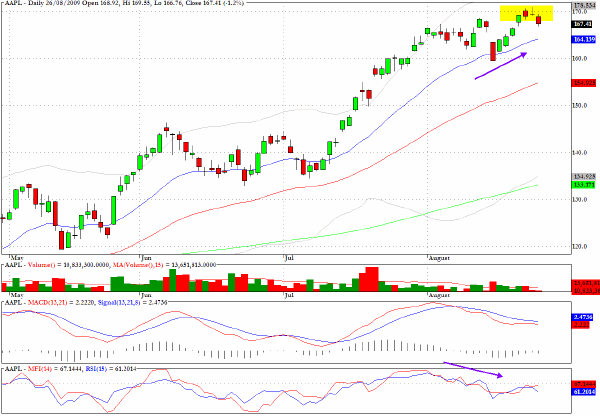Viewport: 600px width, 416px height.
Task: Select the Jul label on the price chart
Action: [289, 258]
